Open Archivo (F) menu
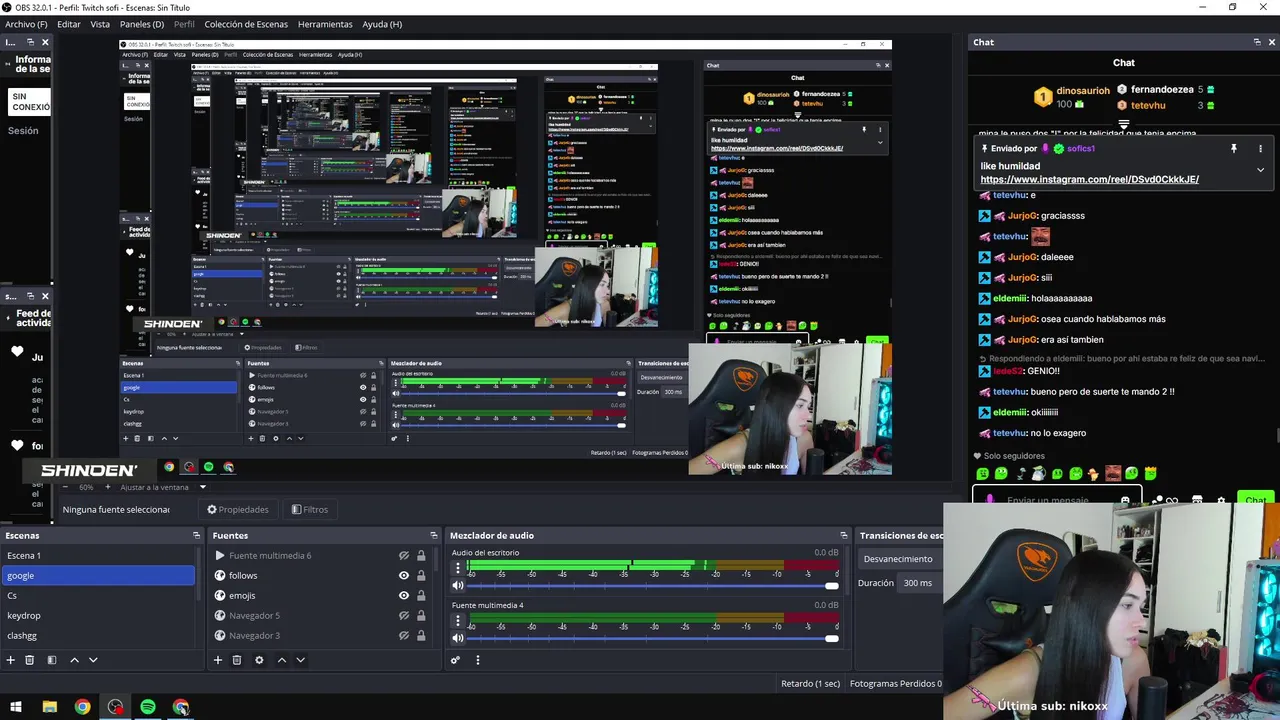The width and height of the screenshot is (1280, 720). tap(26, 24)
